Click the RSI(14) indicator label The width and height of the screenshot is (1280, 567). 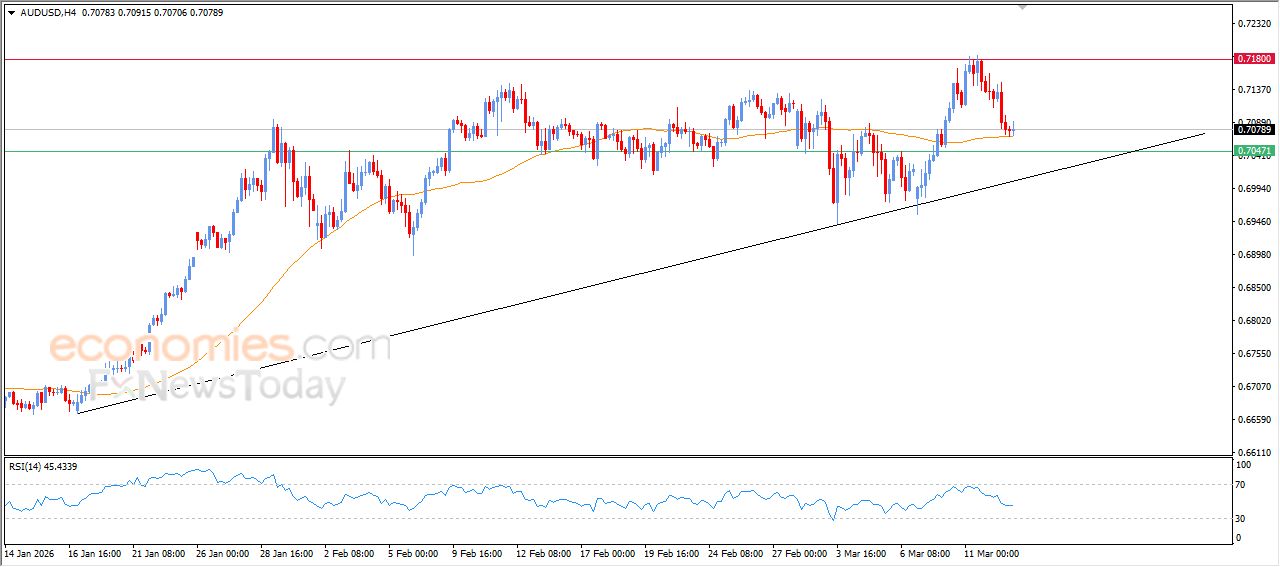57,466
